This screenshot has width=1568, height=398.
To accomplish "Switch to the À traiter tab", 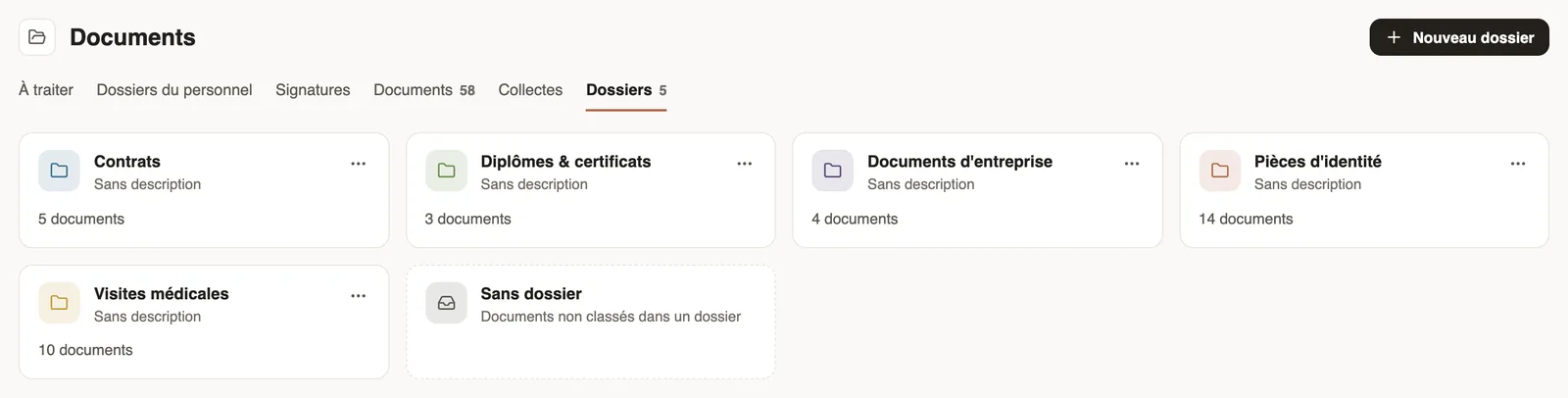I will pyautogui.click(x=46, y=90).
